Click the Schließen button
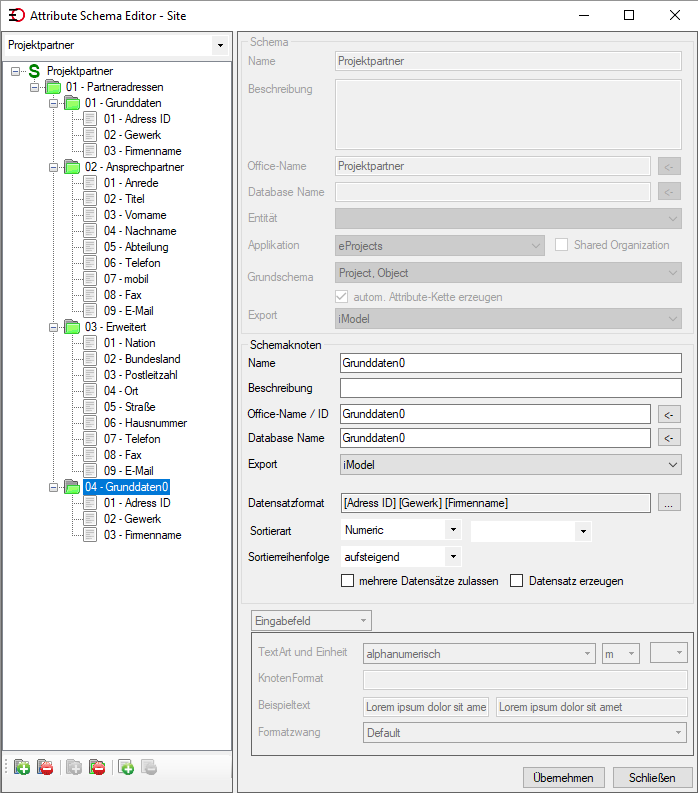The width and height of the screenshot is (698, 793). click(x=652, y=778)
